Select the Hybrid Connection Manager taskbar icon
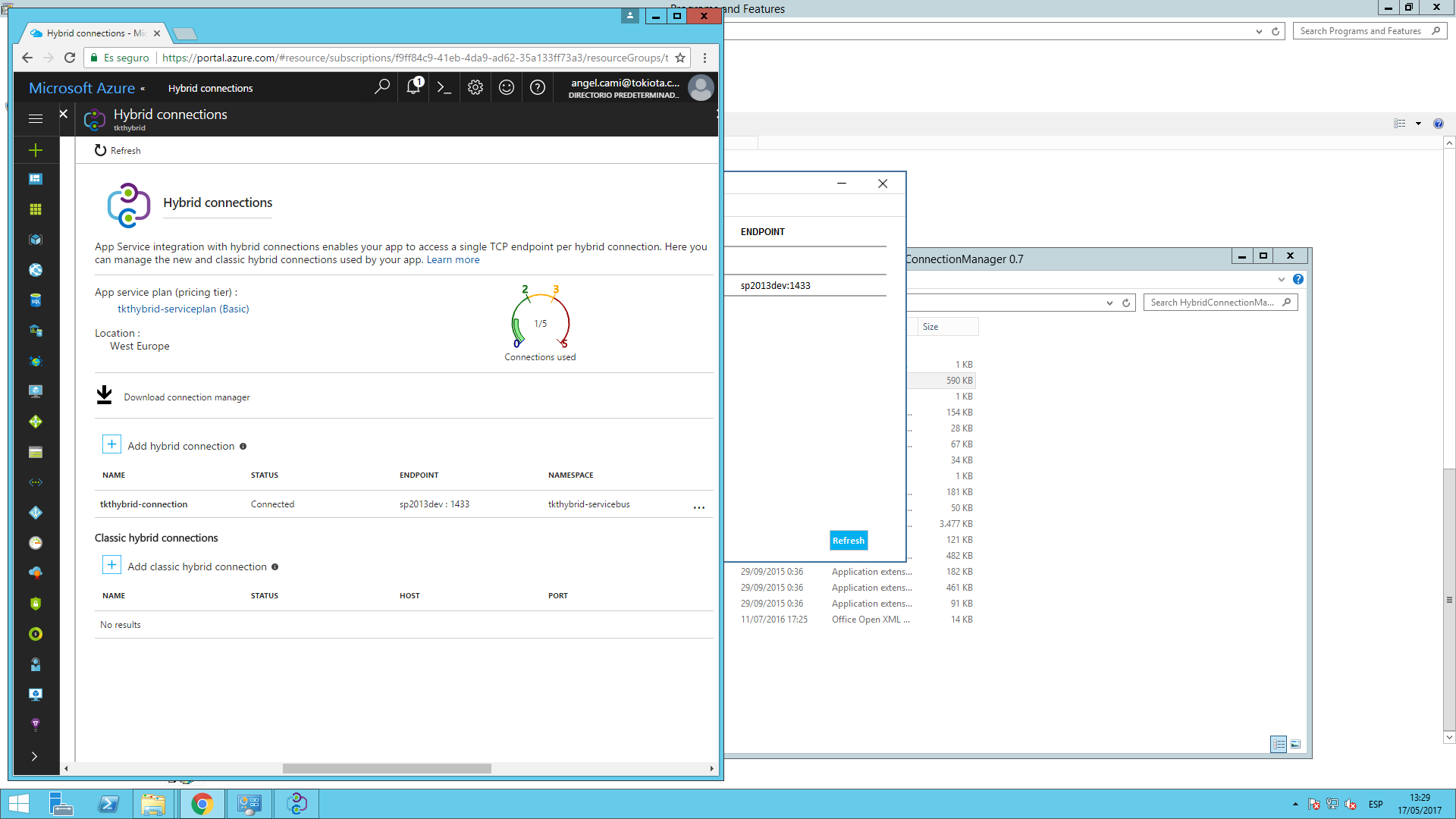Viewport: 1456px width, 819px height. click(x=296, y=803)
